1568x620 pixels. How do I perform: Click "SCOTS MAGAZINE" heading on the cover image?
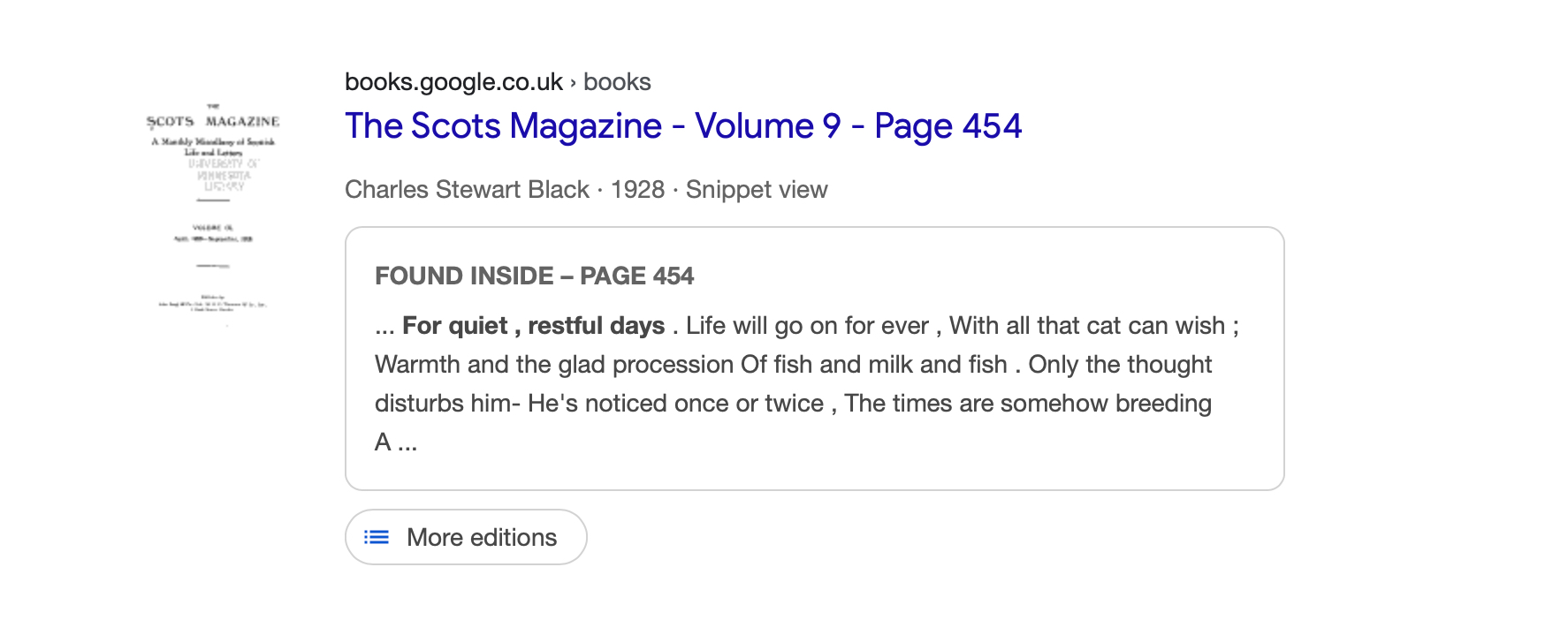pos(213,121)
